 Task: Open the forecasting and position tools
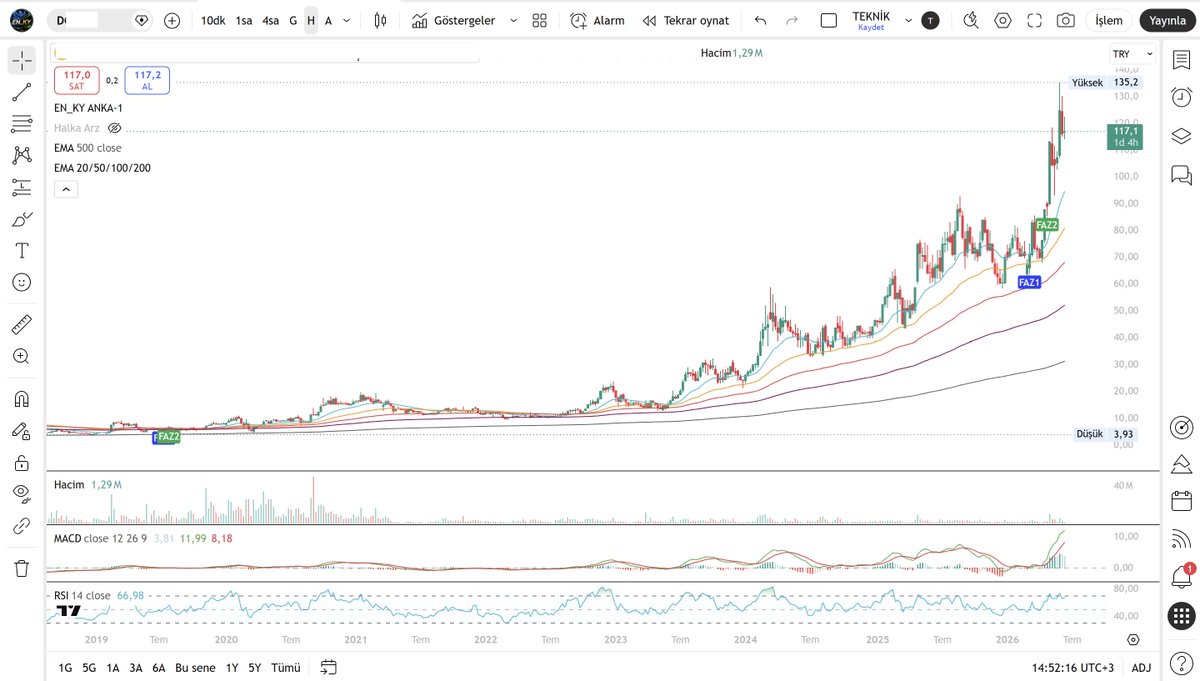coord(21,187)
